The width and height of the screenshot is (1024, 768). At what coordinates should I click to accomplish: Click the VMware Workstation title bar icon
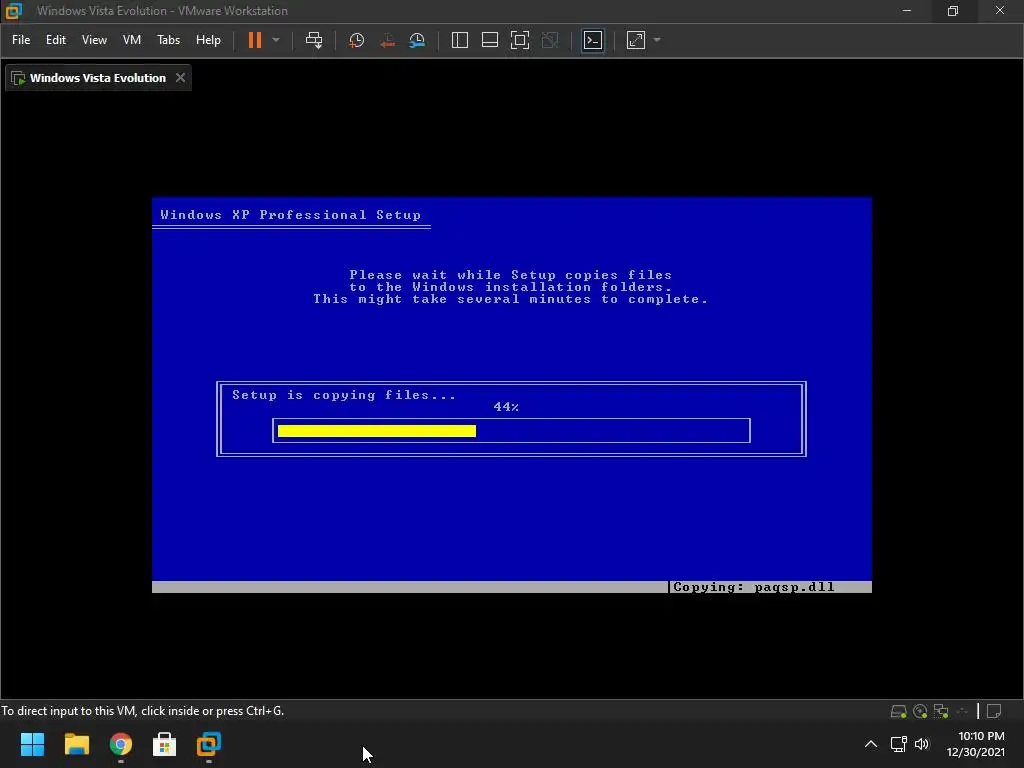13,10
